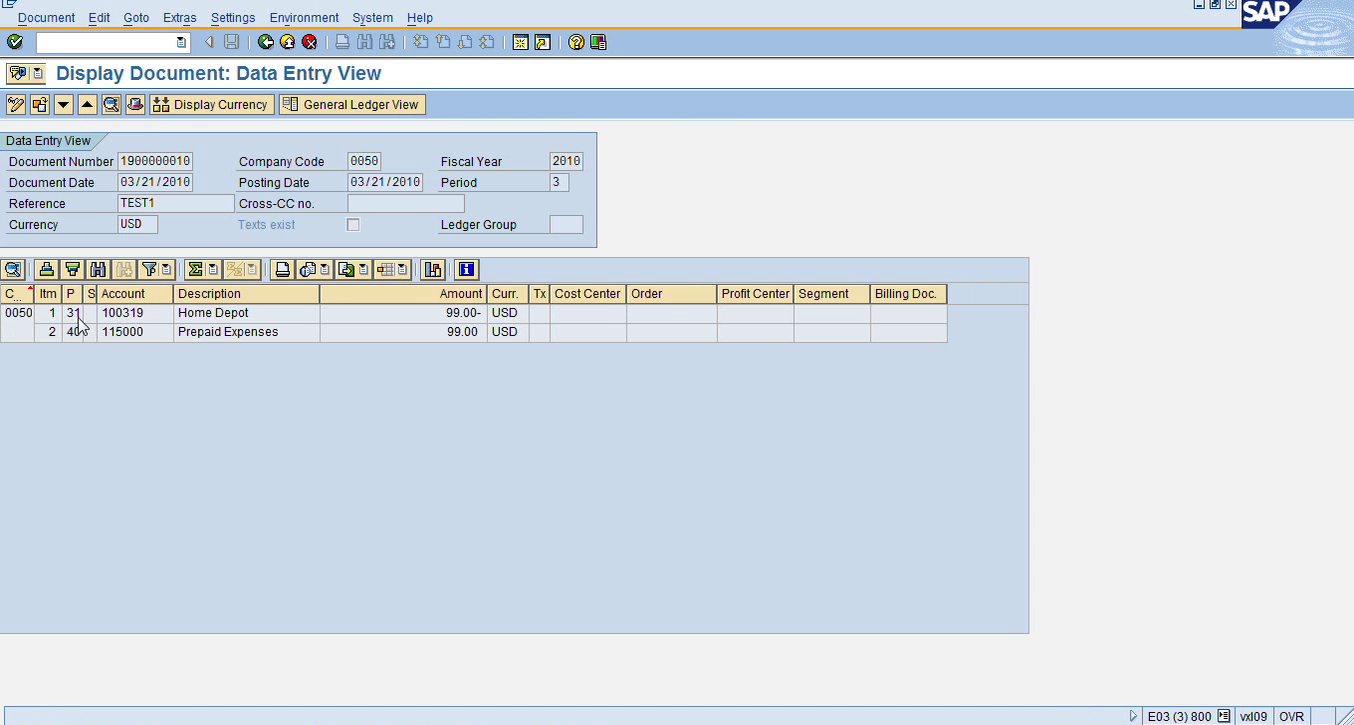Click the Generate Shortcut icon
This screenshot has width=1354, height=725.
542,42
